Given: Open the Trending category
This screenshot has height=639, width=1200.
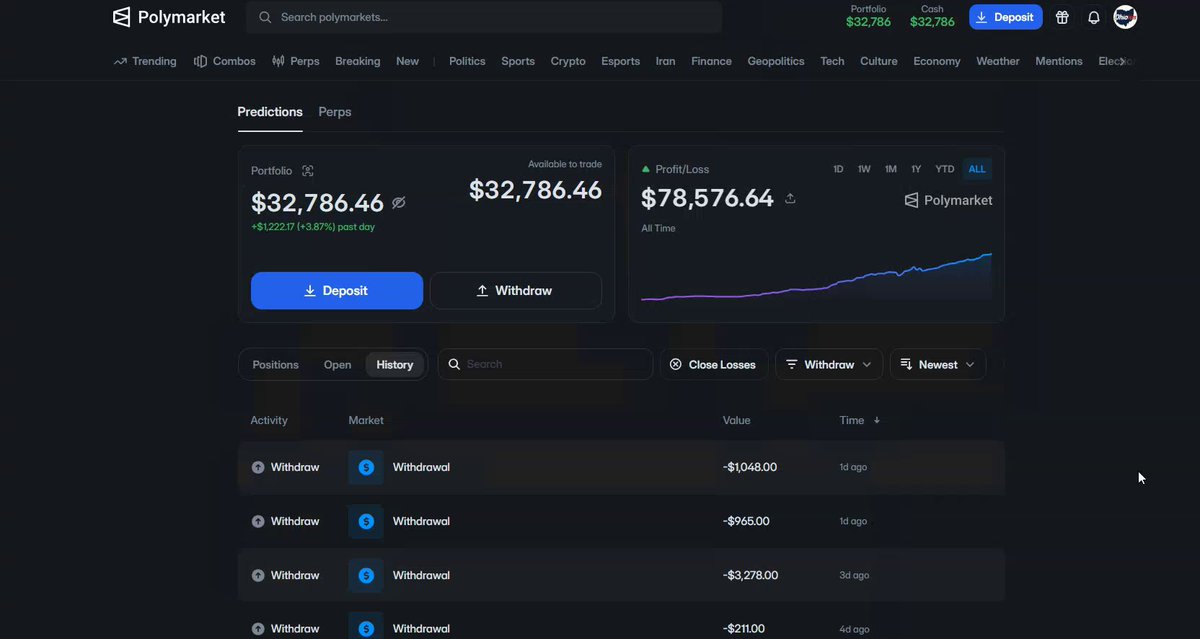Looking at the screenshot, I should tap(145, 61).
